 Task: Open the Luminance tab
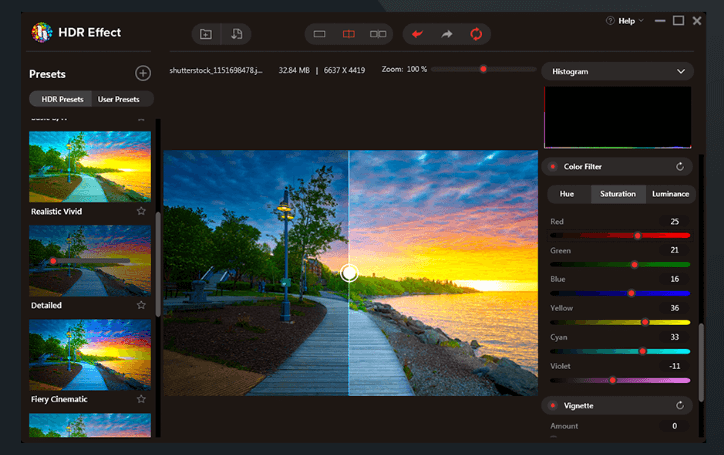pos(670,194)
